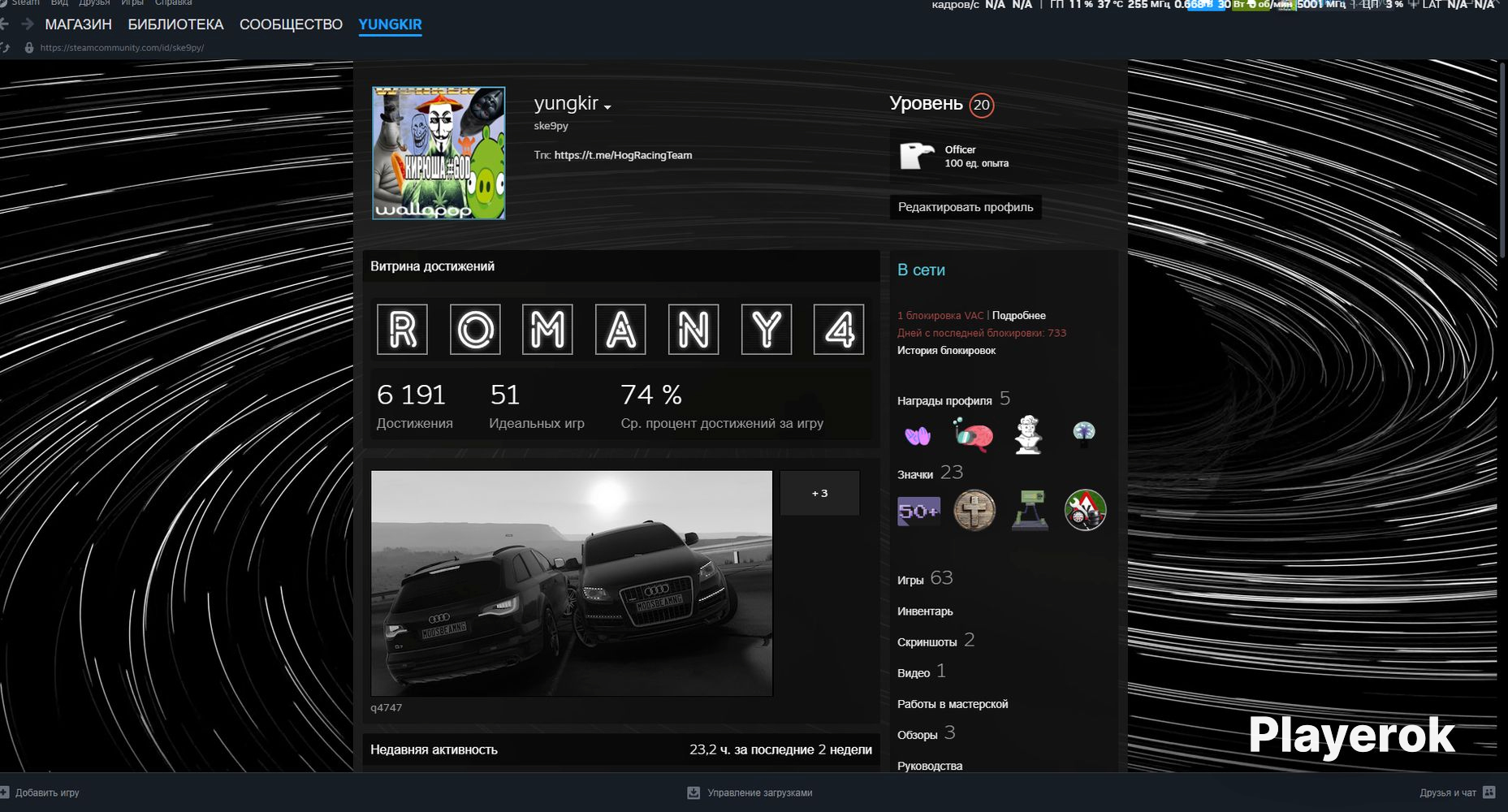Viewport: 1508px width, 812px height.
Task: Click the plus icon for Добавить игру
Action: pos(4,793)
